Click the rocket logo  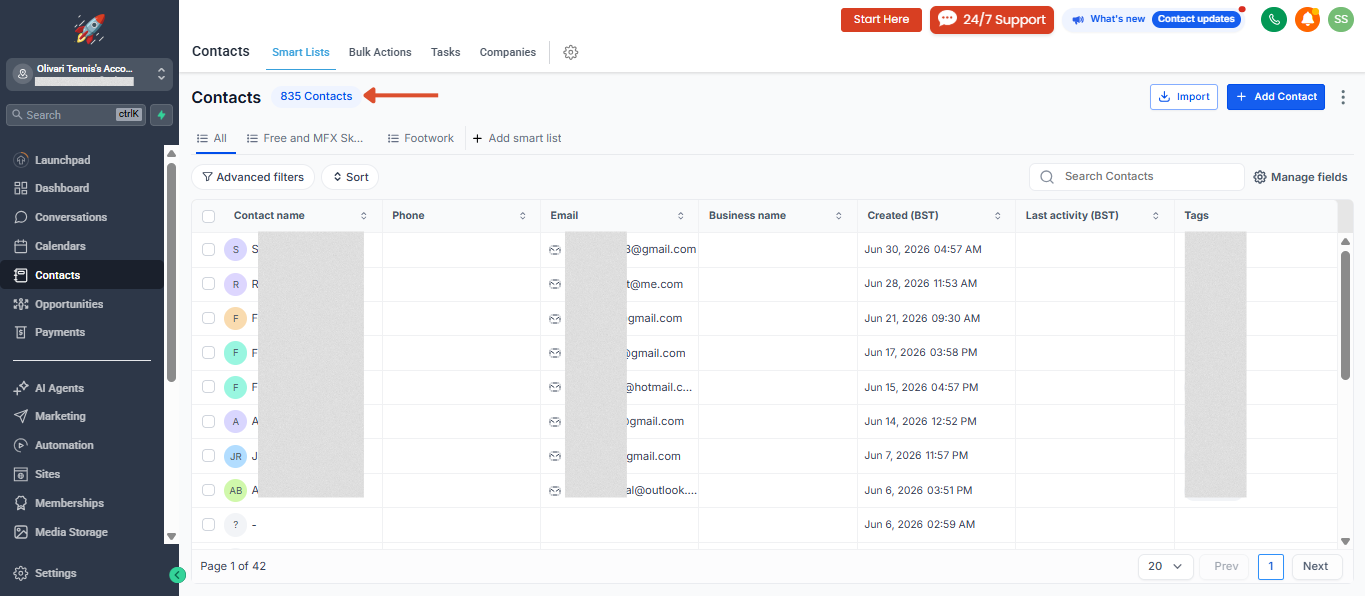(90, 28)
